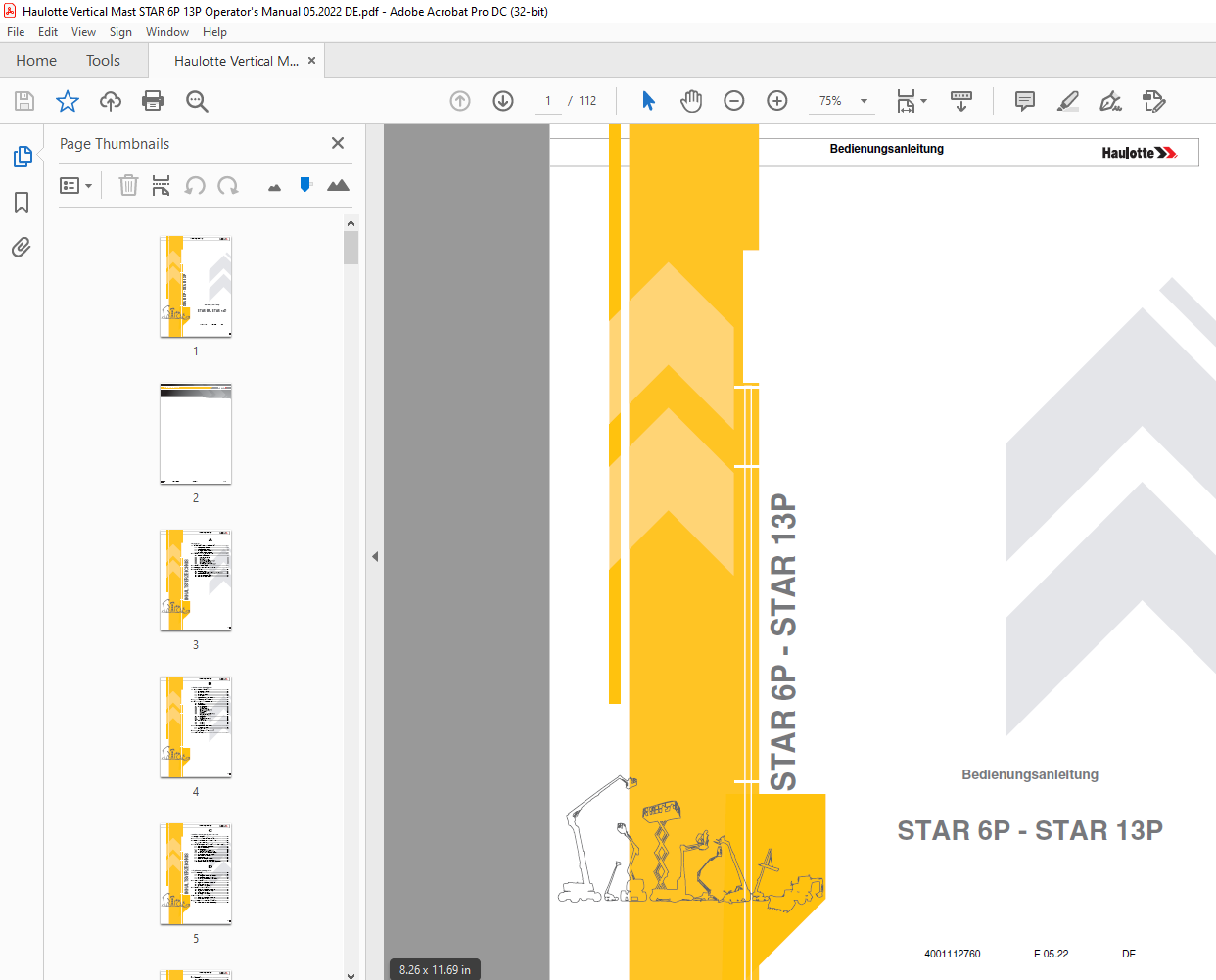Open the Sign menu
The height and width of the screenshot is (980, 1216).
pyautogui.click(x=120, y=32)
